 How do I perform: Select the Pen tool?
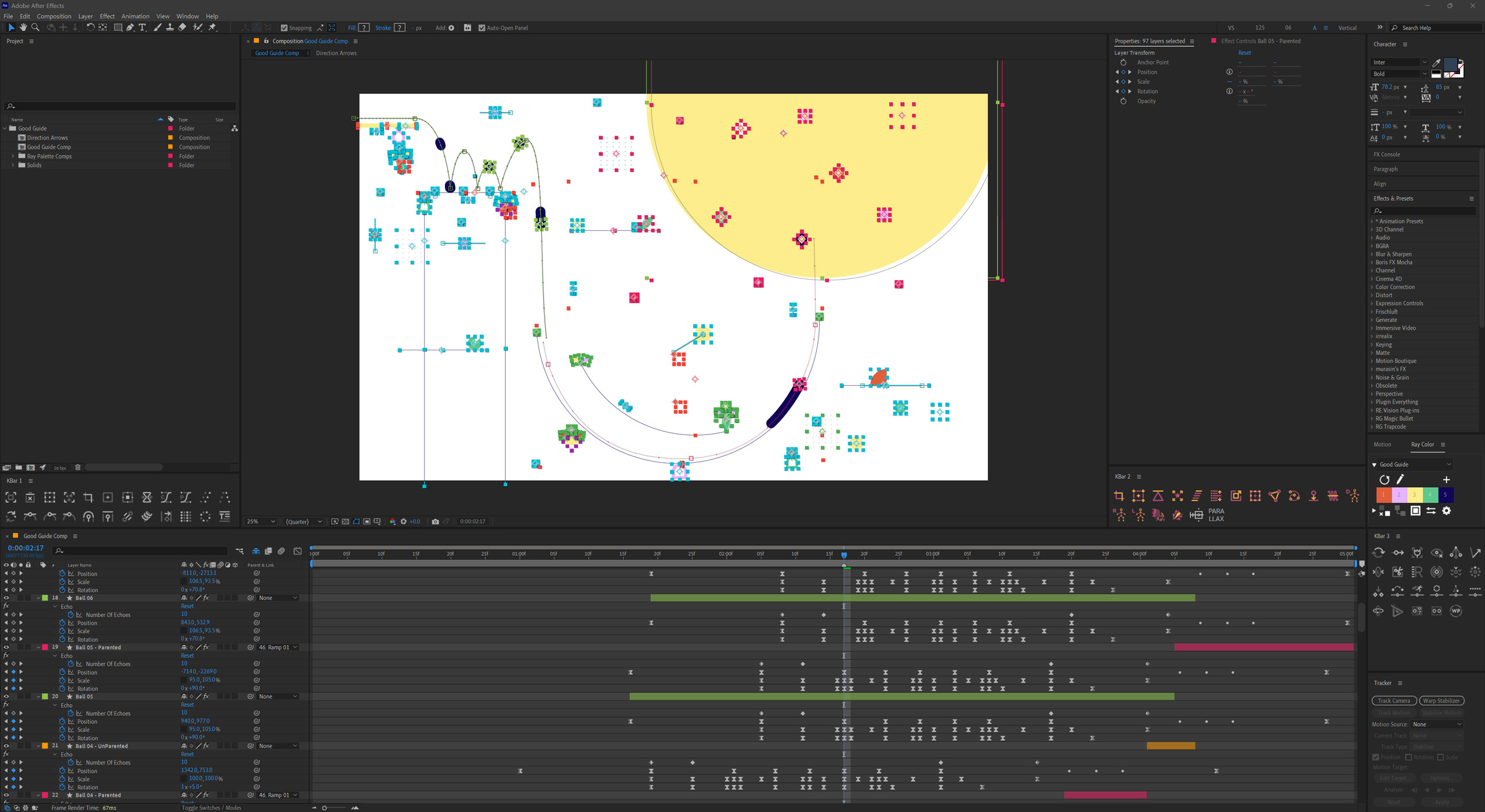pos(130,27)
